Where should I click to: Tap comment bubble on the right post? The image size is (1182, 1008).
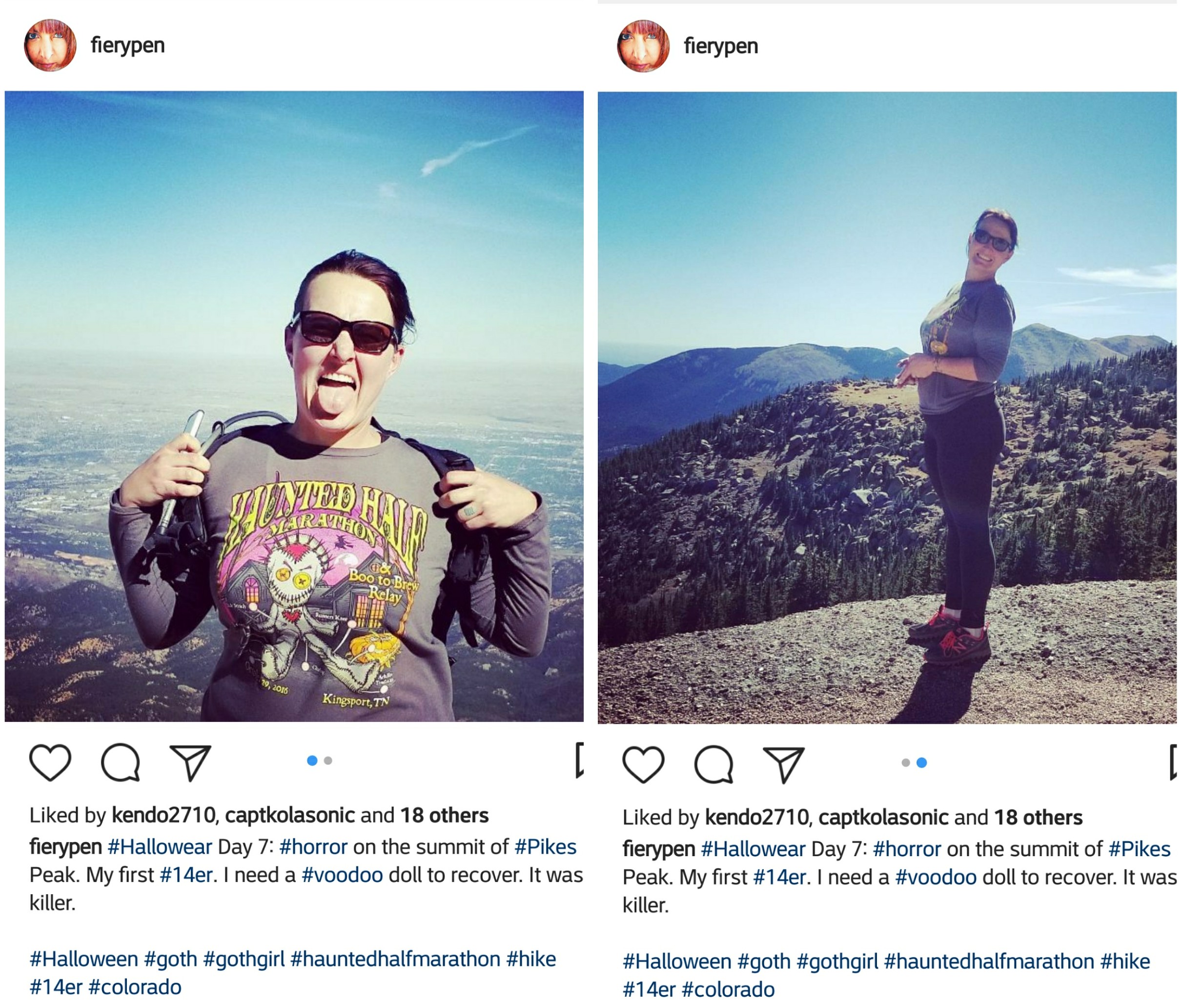tap(713, 764)
